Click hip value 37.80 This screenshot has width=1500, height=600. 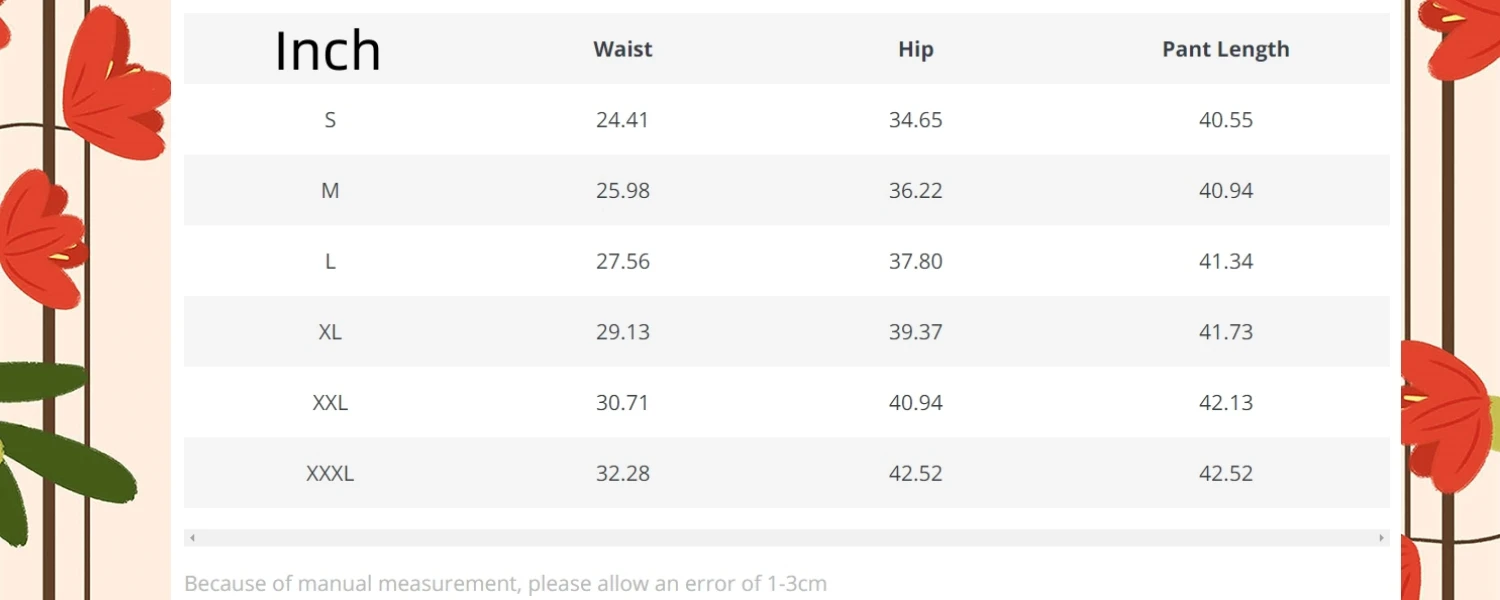click(916, 262)
